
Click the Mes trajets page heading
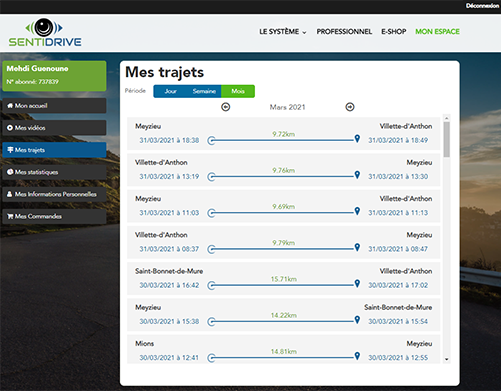click(x=164, y=72)
